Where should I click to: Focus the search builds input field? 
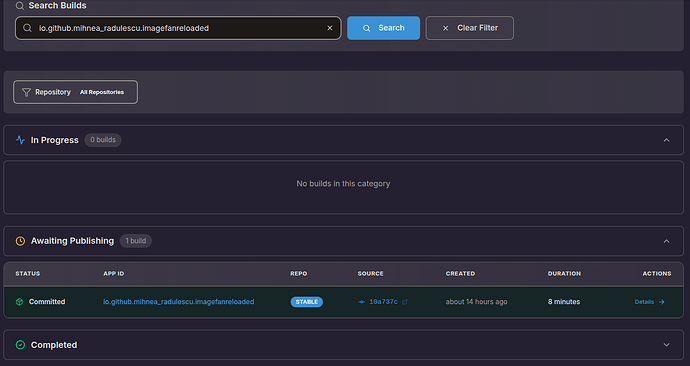tap(178, 28)
